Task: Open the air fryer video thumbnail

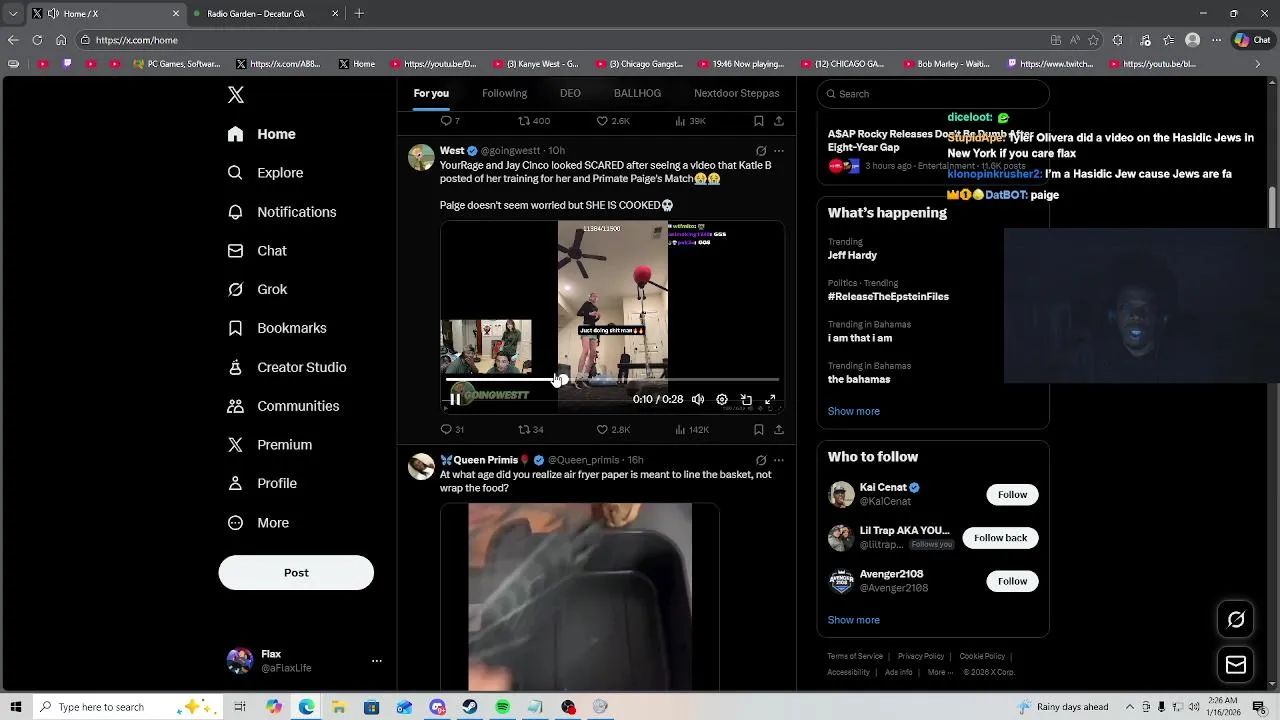Action: [580, 597]
